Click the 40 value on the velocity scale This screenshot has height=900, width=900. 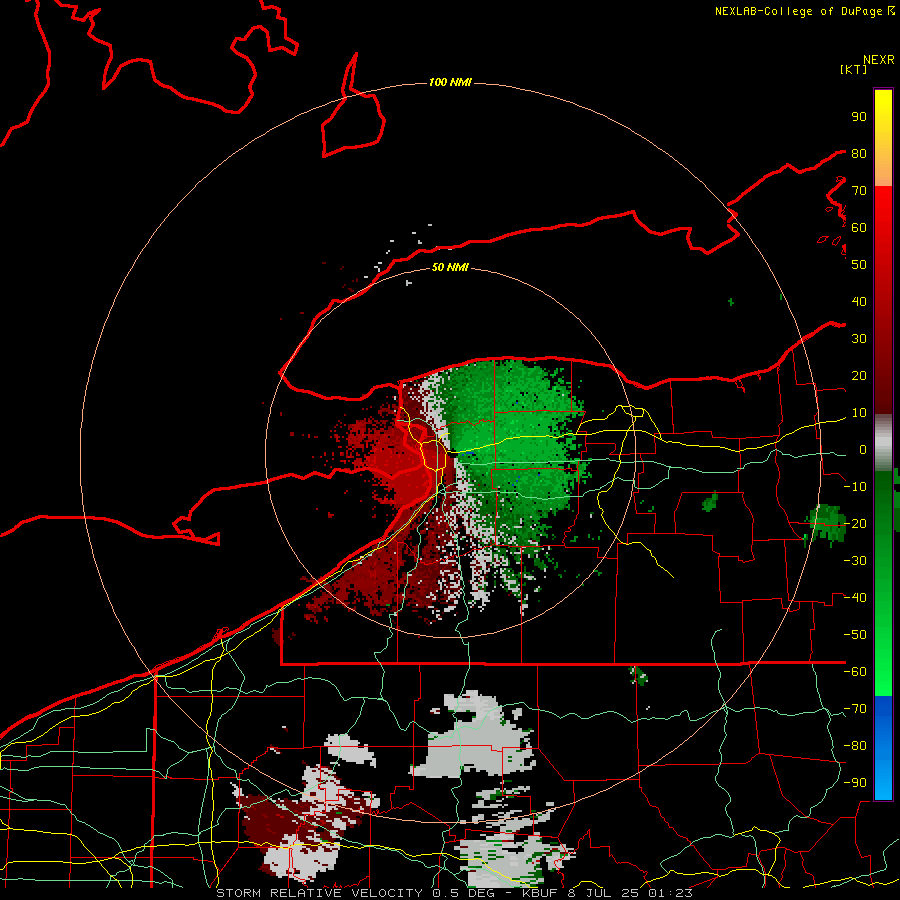point(859,301)
